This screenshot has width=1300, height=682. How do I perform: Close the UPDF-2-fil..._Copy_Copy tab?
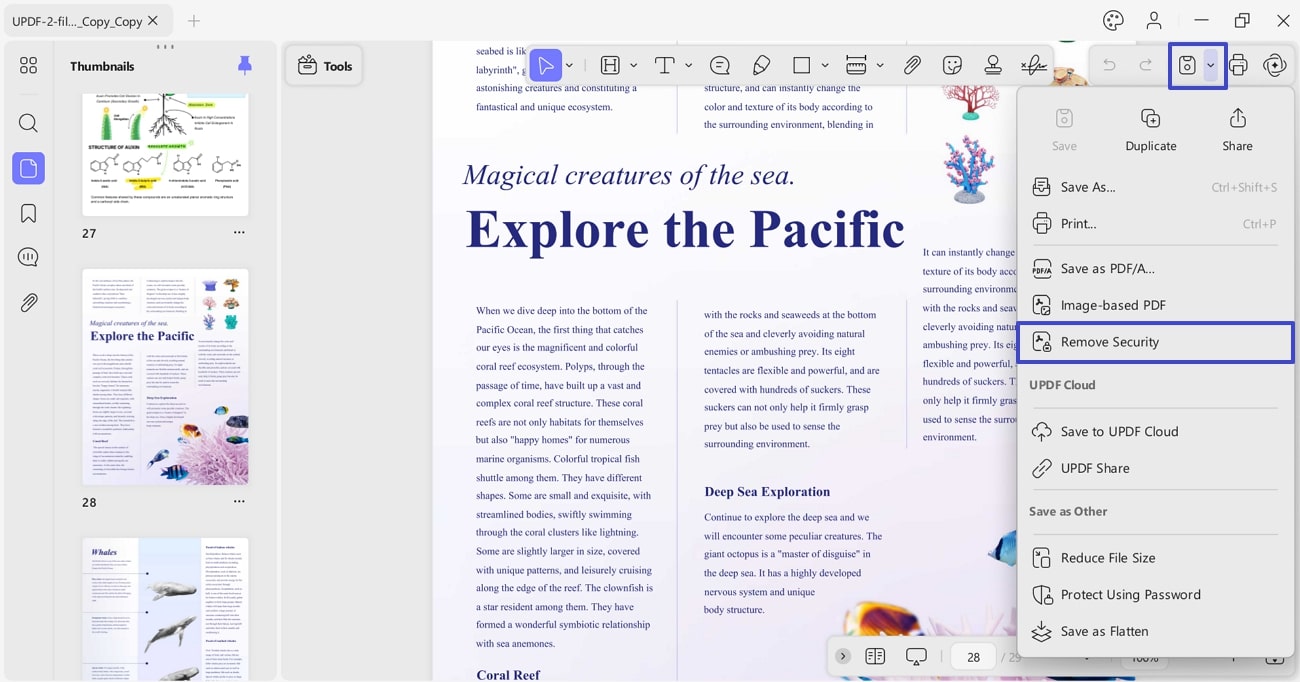[x=153, y=20]
